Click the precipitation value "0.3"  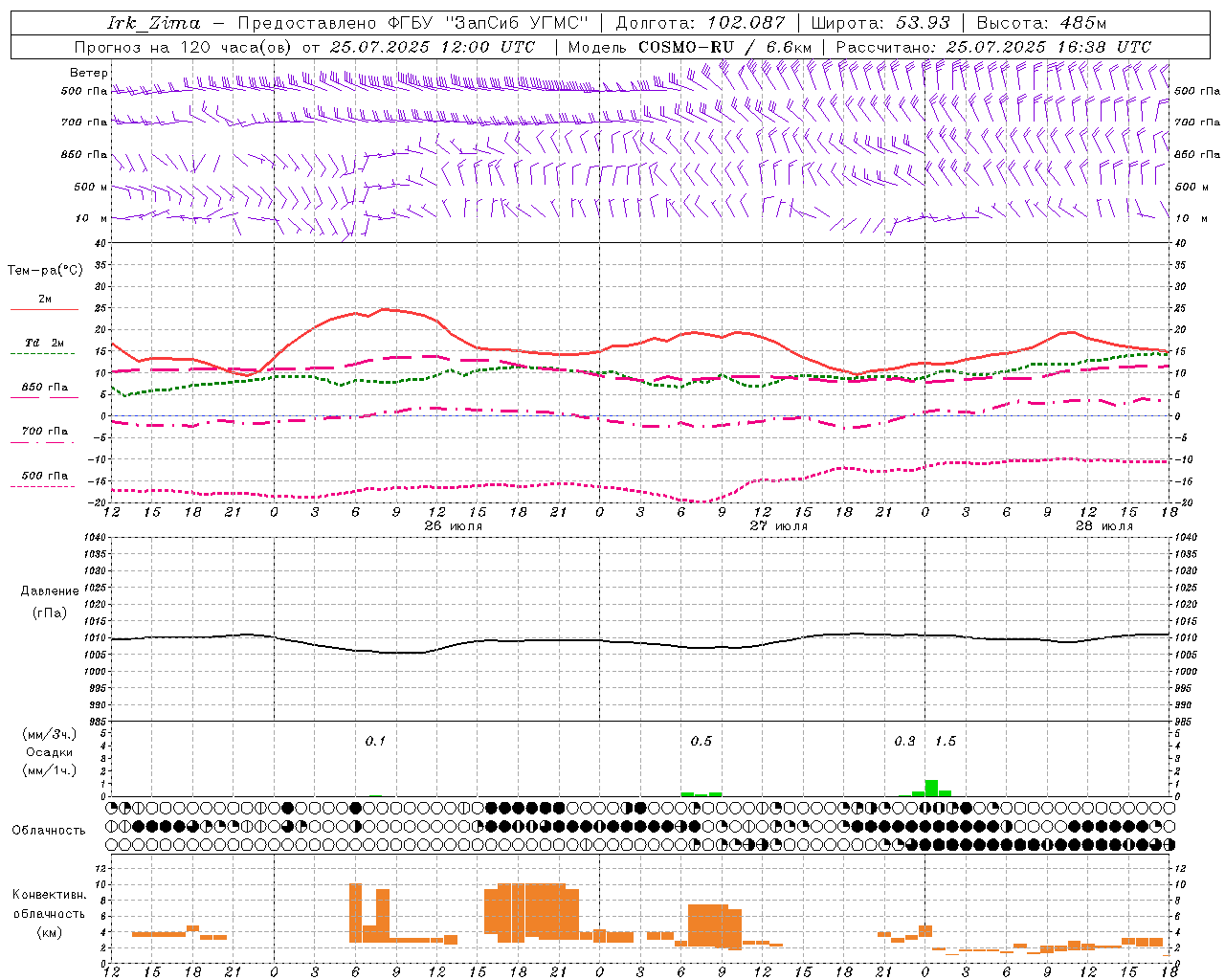[x=904, y=741]
